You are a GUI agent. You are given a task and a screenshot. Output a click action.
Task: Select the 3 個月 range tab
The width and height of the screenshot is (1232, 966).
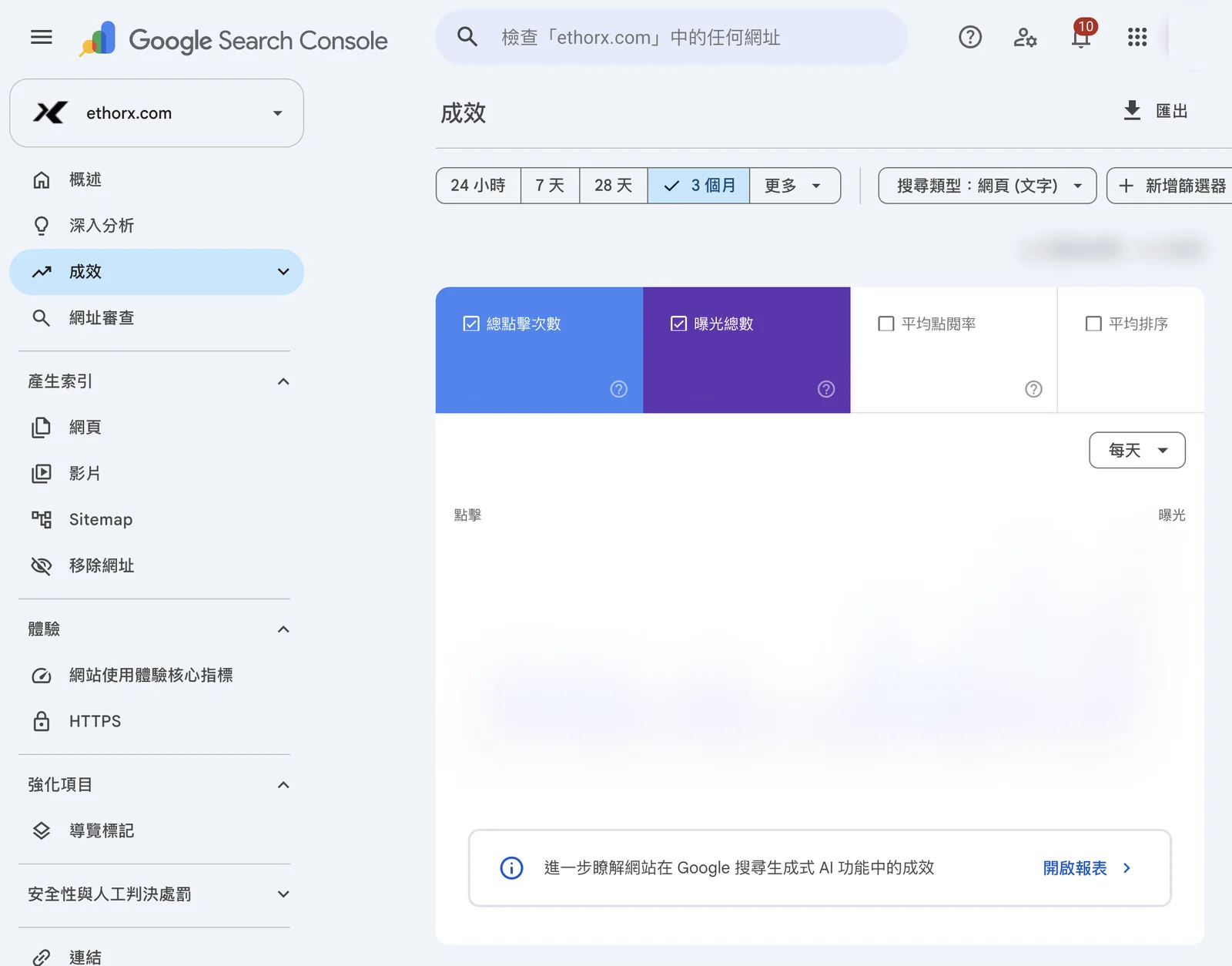(698, 186)
